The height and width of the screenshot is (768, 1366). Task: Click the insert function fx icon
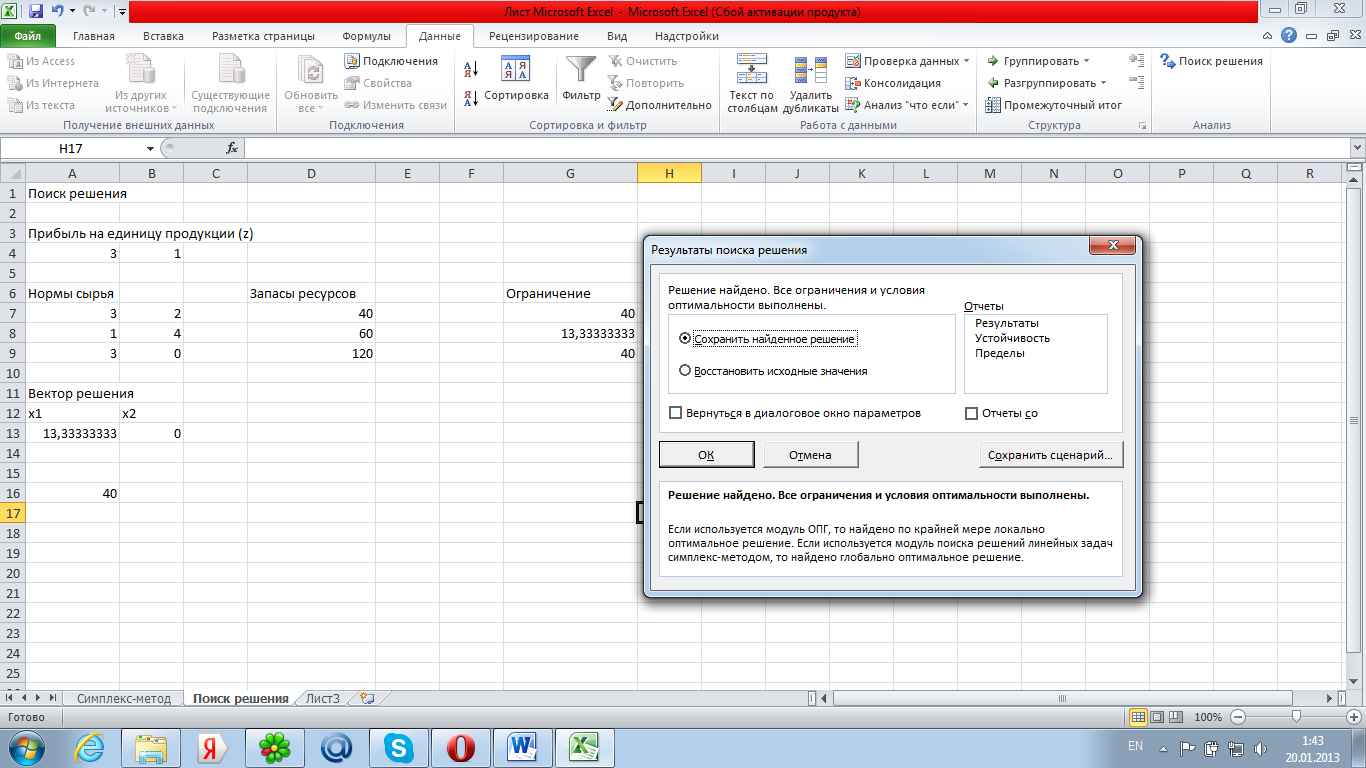232,148
